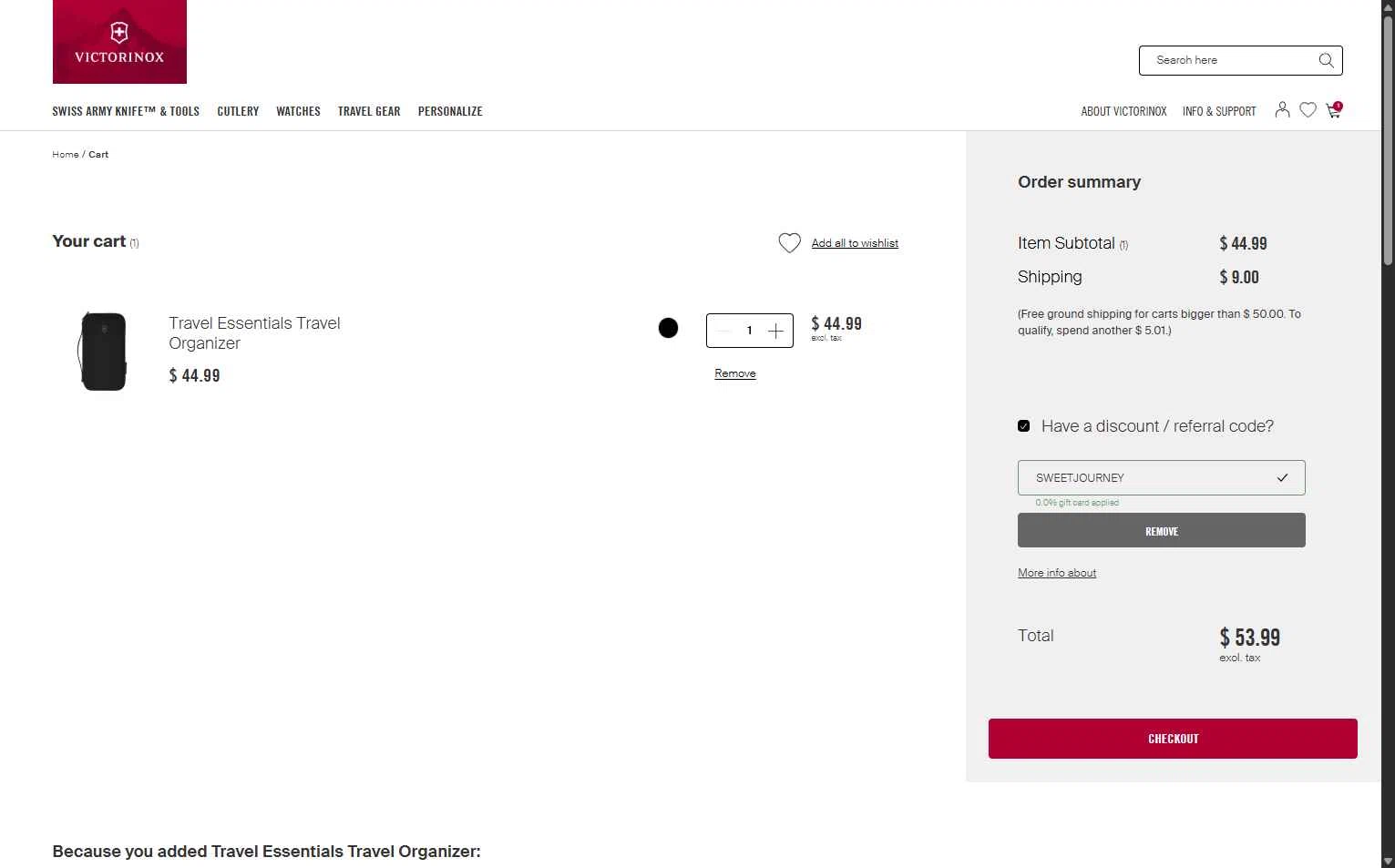
Task: Open Travel Essentials Travel Organizer title
Action: 254,333
